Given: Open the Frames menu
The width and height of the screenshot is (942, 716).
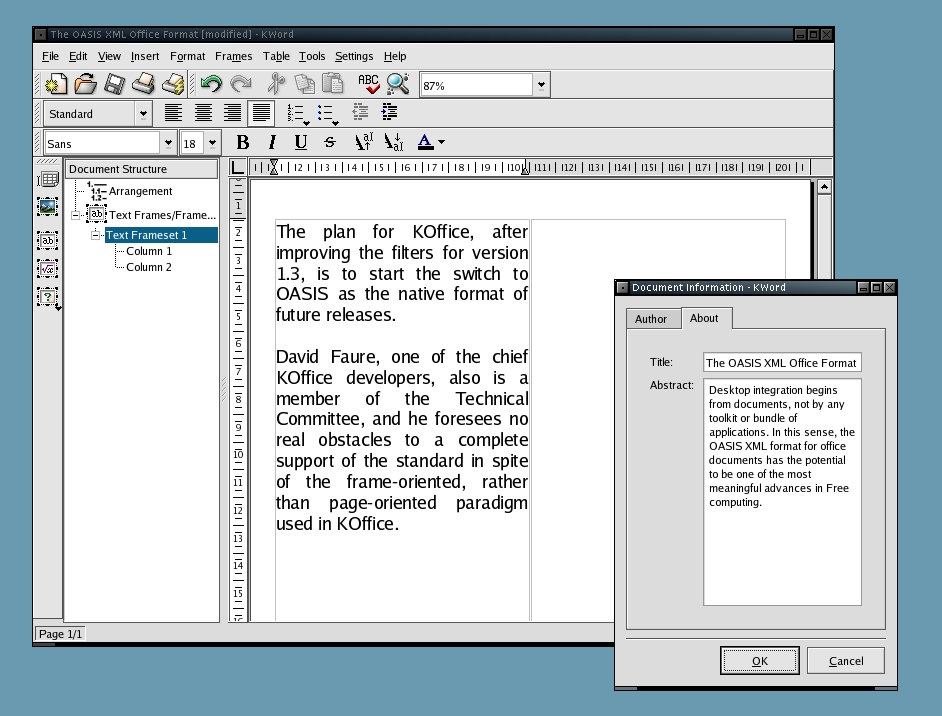Looking at the screenshot, I should pyautogui.click(x=233, y=57).
